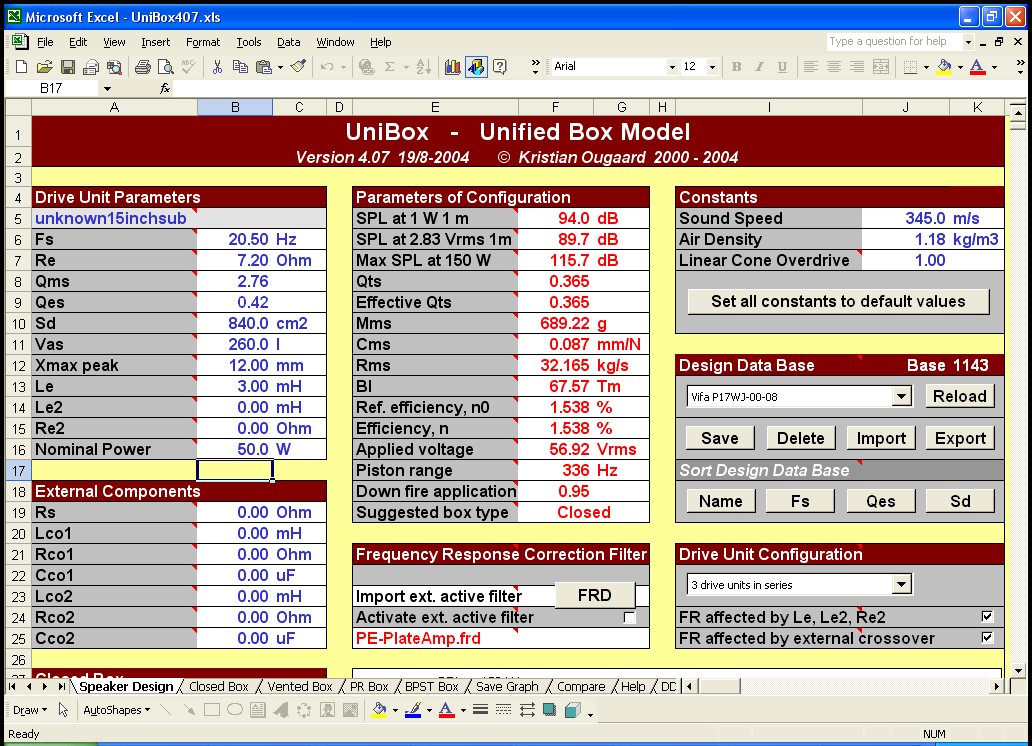Image resolution: width=1032 pixels, height=746 pixels.
Task: Open Line Style in Drawing toolbar
Action: (480, 710)
